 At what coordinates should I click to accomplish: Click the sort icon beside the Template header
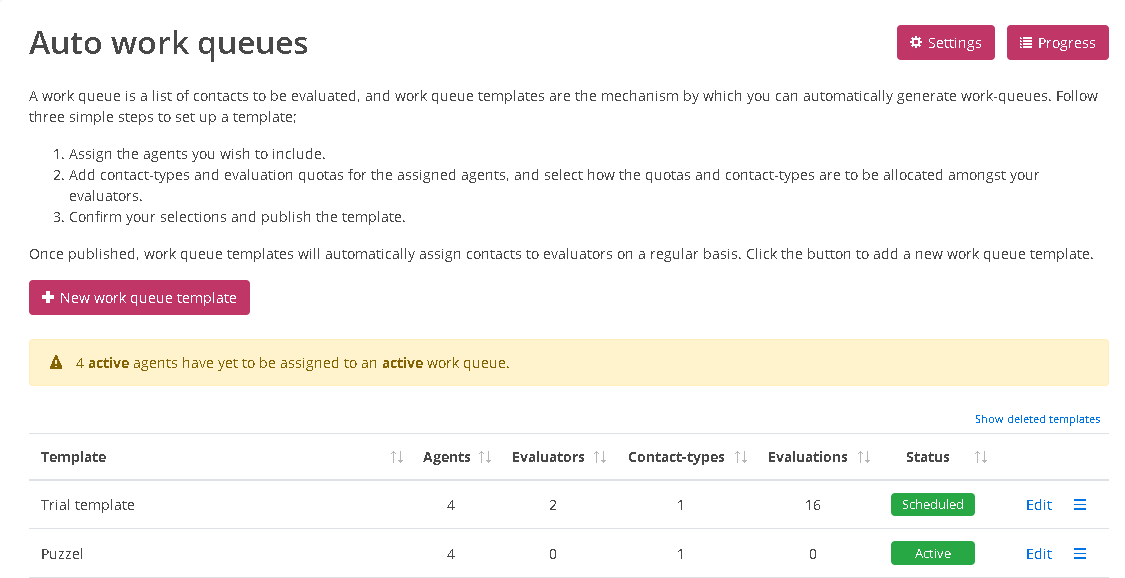(x=396, y=456)
